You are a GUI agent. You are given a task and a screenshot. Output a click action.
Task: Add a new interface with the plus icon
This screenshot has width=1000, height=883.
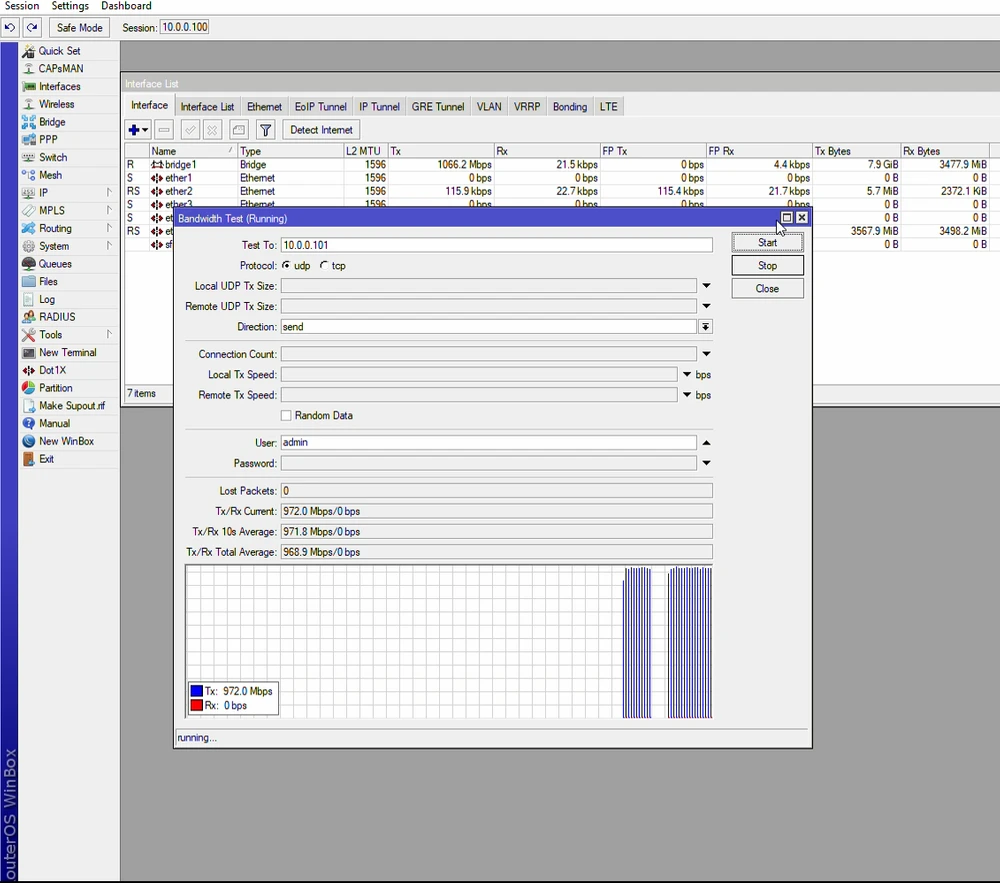pyautogui.click(x=133, y=129)
